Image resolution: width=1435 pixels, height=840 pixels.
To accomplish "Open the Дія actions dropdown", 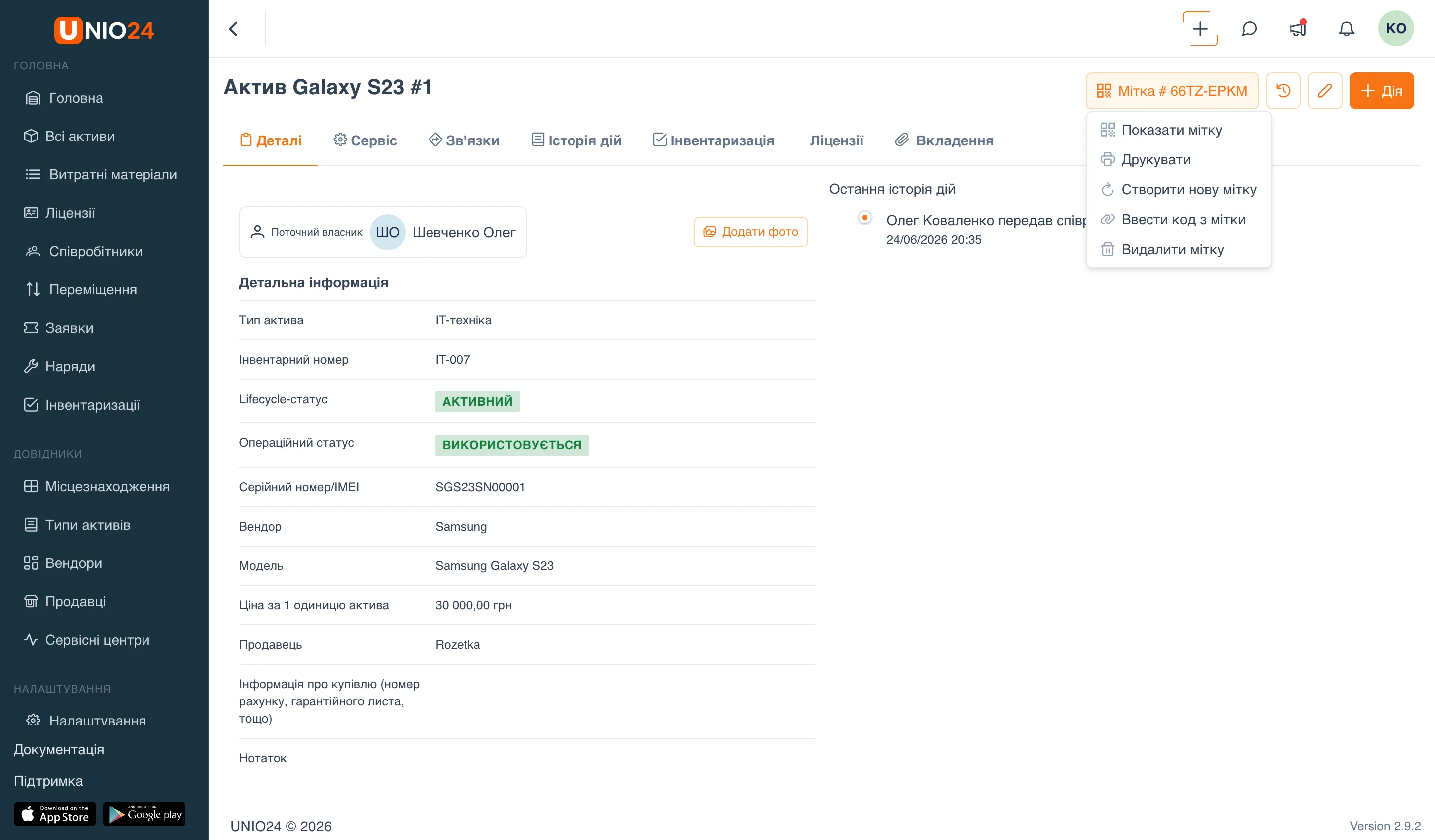I will [1381, 91].
